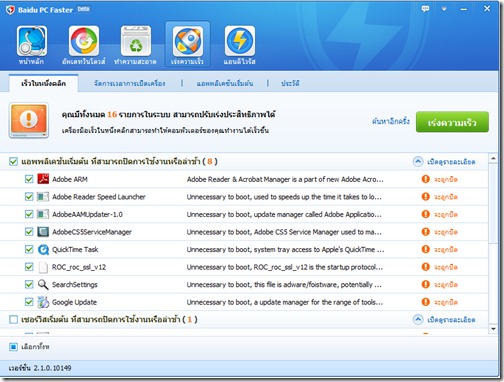Click the delay-disable link for Adobe ARM
The height and width of the screenshot is (382, 504).
[x=446, y=179]
